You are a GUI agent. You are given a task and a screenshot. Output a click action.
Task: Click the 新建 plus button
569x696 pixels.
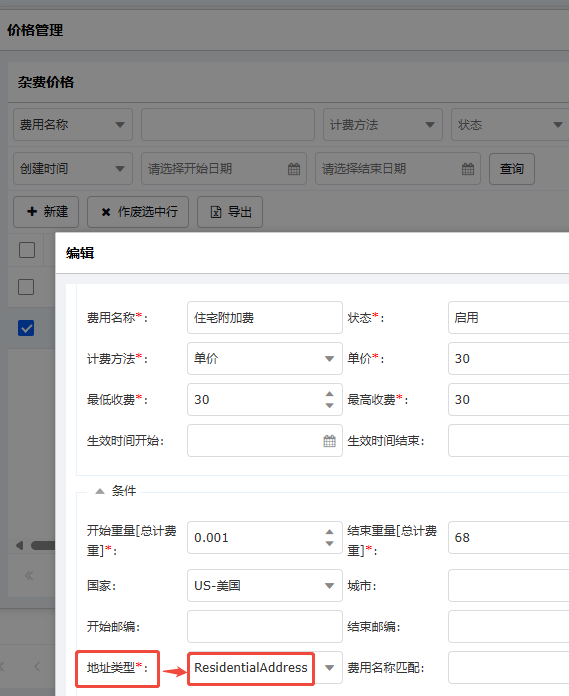point(46,212)
